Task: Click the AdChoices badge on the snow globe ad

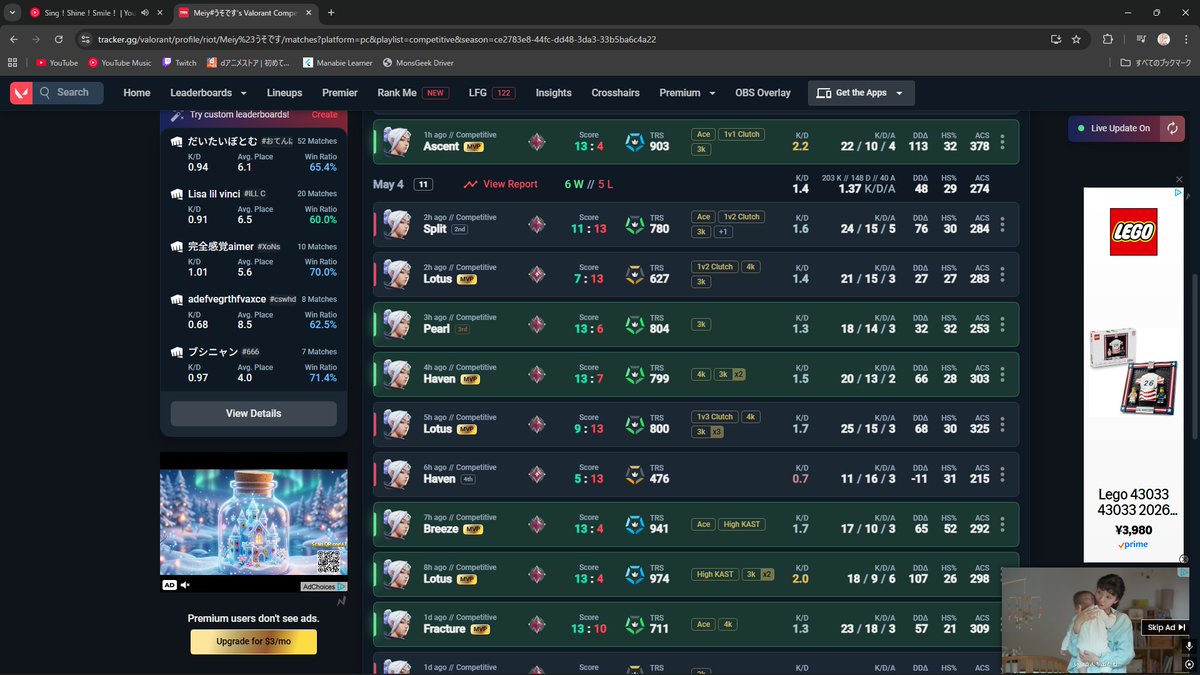Action: (324, 586)
